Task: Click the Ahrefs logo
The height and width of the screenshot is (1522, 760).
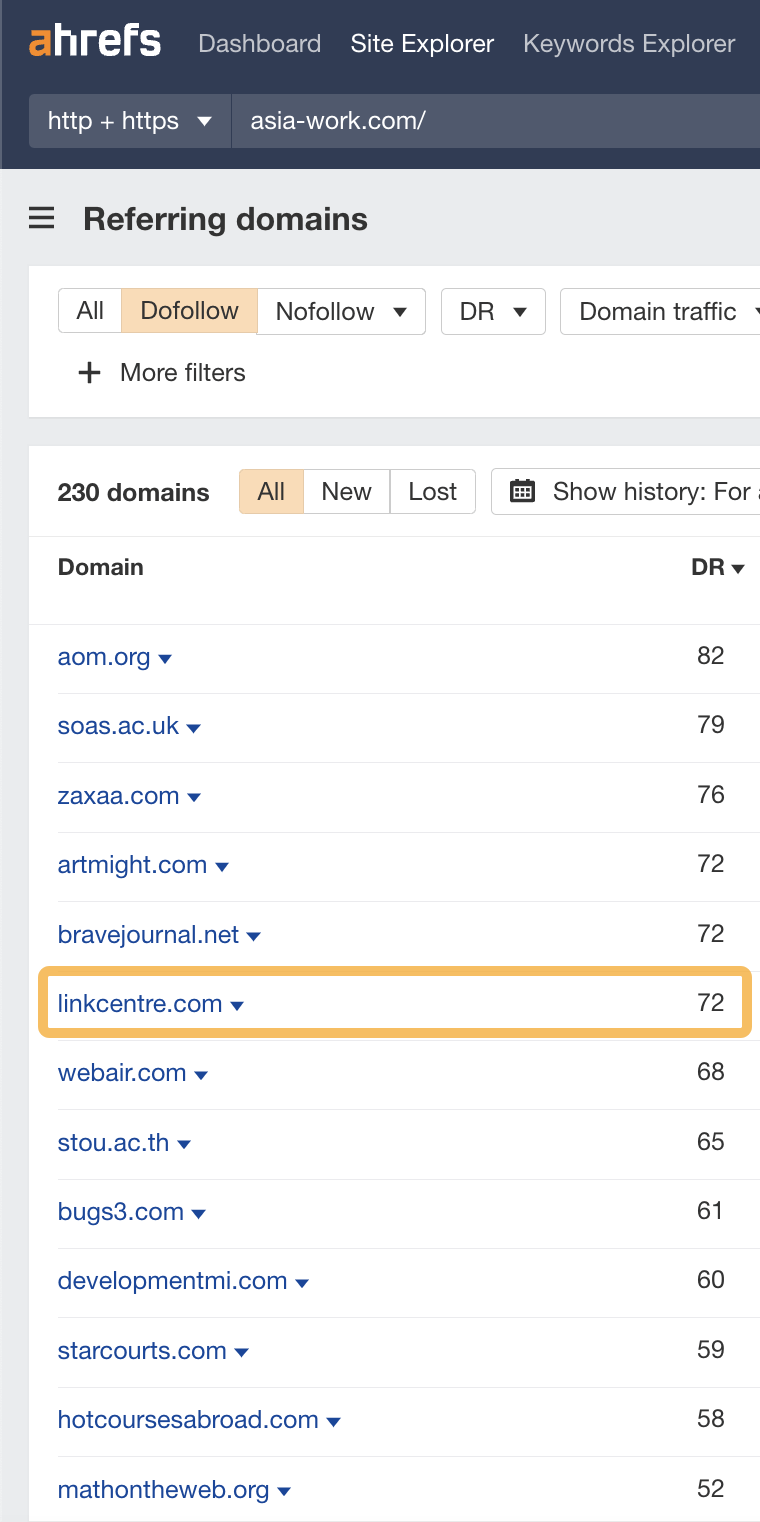Action: click(95, 43)
